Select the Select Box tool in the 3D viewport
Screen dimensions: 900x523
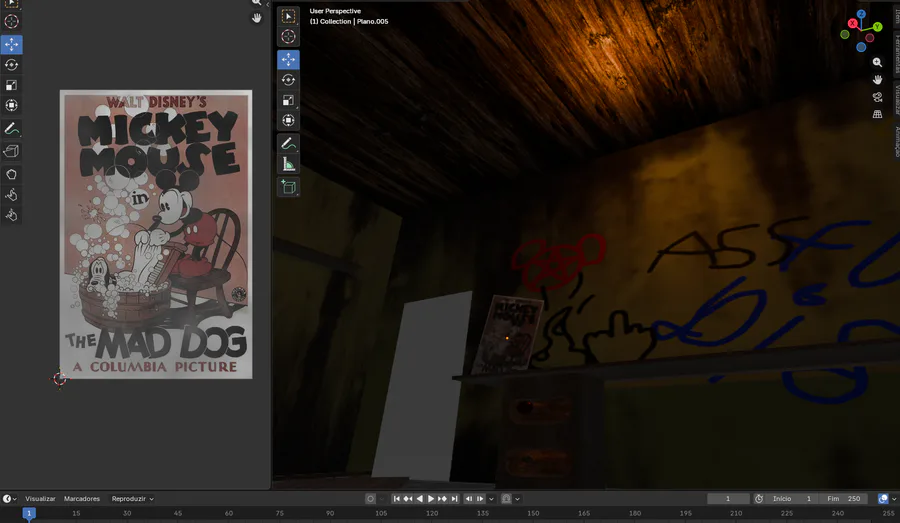(x=288, y=16)
